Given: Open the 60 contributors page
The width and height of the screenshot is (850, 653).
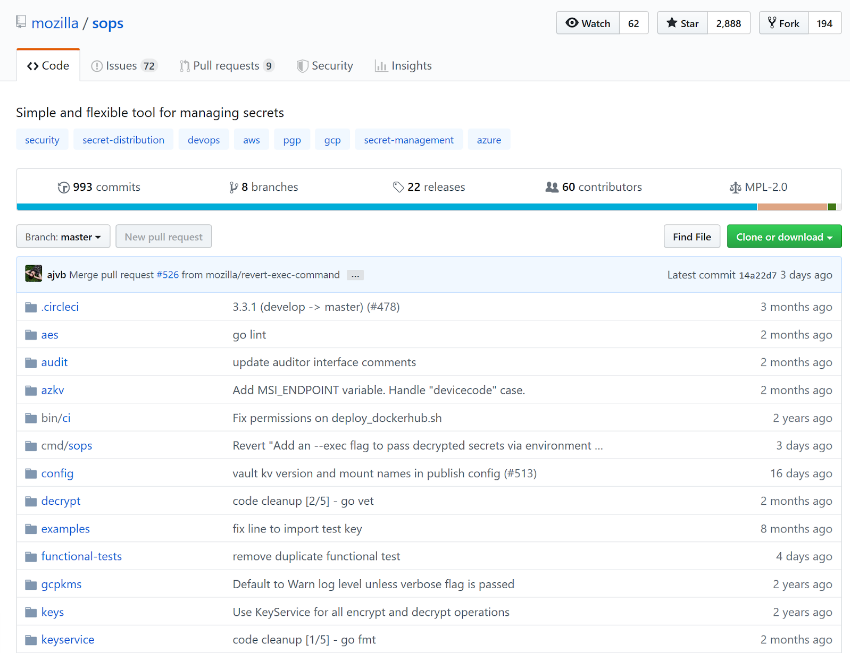Looking at the screenshot, I should click(x=594, y=187).
